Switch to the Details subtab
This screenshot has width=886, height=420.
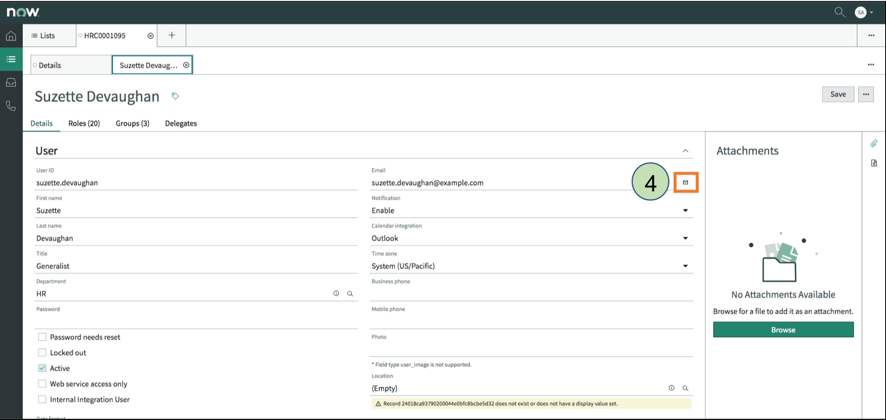[71, 65]
